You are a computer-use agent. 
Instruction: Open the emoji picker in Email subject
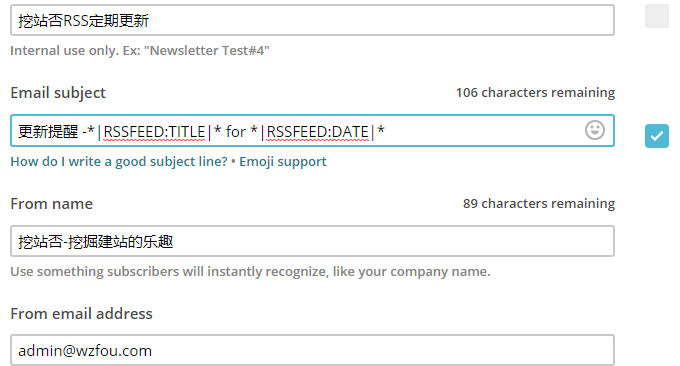point(595,130)
